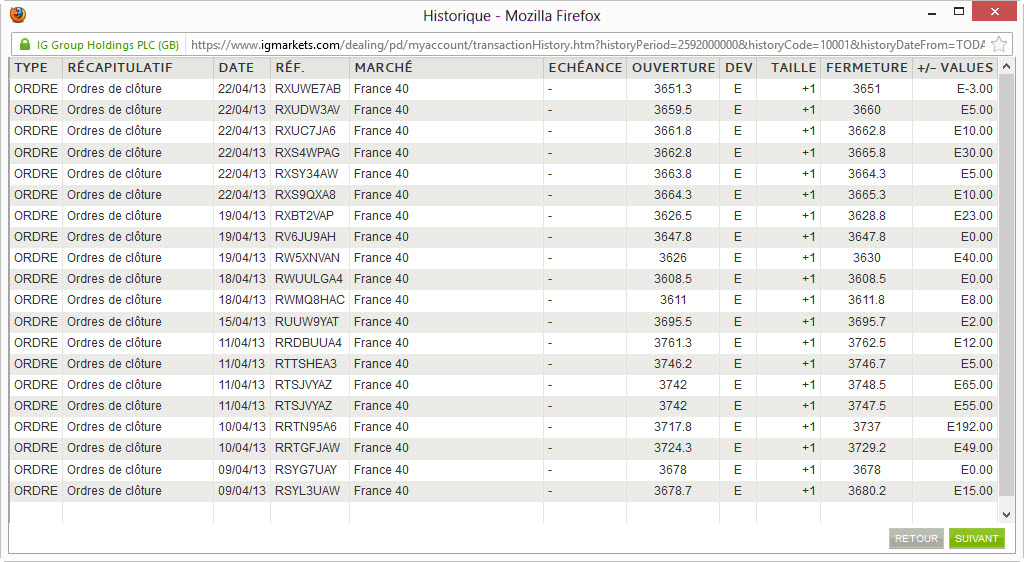
Task: Select row with reference RXUWE7AB
Action: coord(504,89)
